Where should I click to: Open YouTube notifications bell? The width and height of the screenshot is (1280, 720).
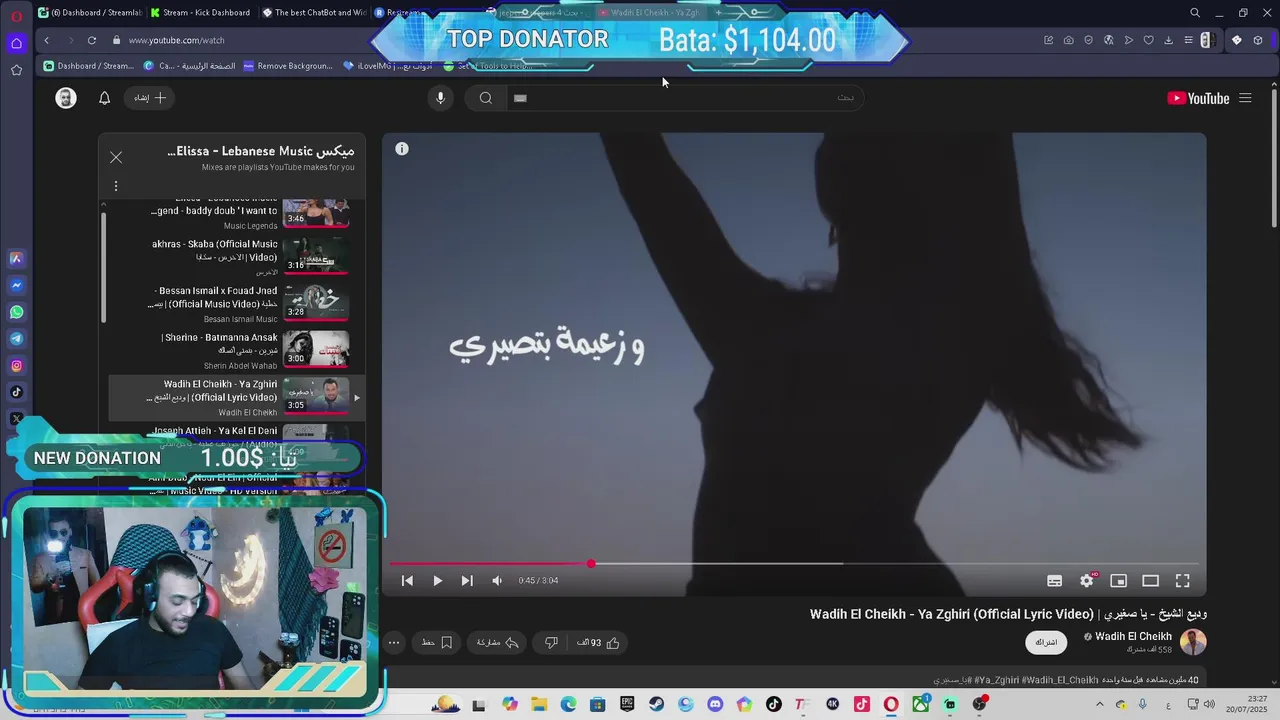[x=104, y=98]
